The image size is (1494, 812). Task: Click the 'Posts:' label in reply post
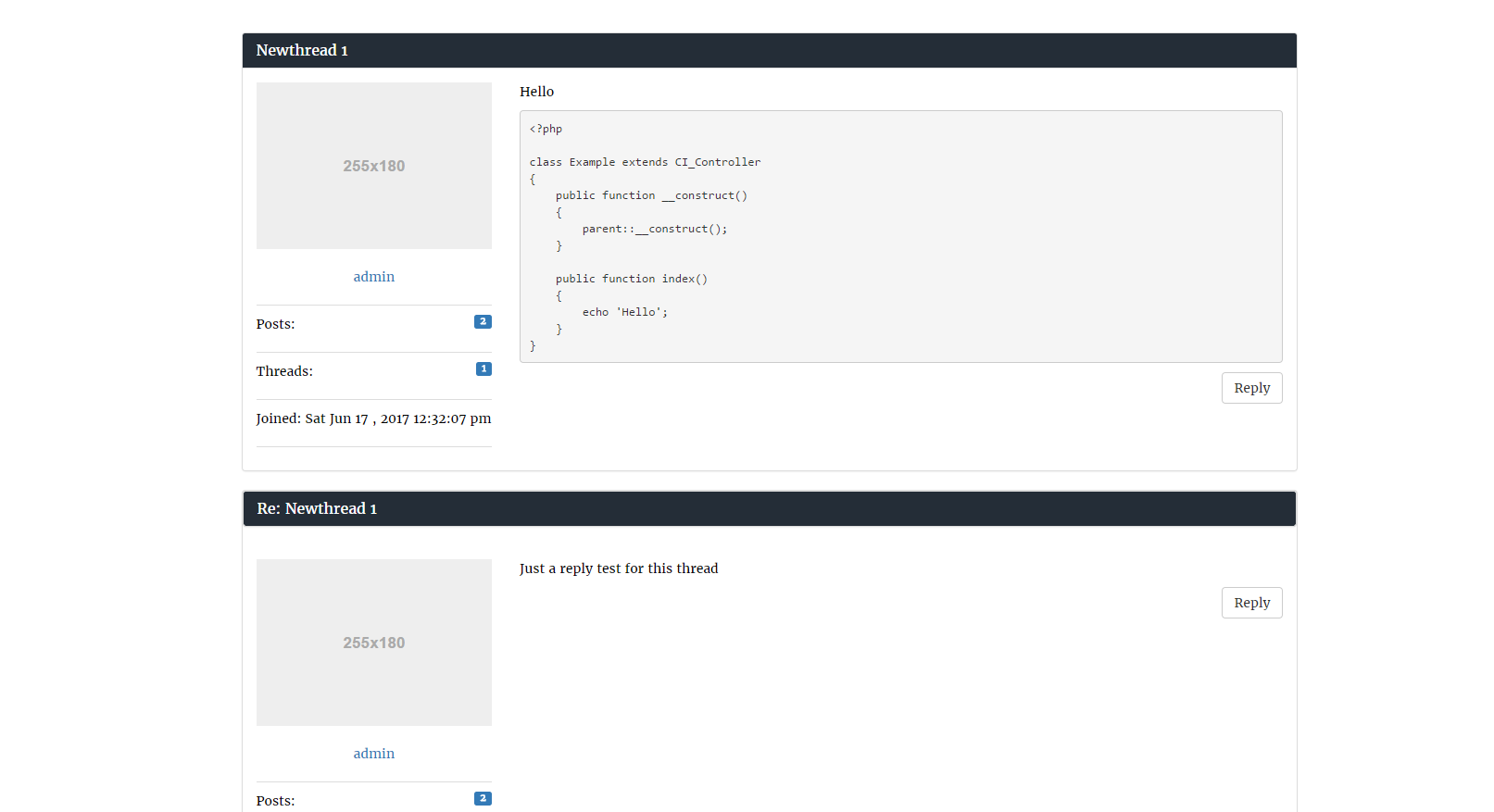[276, 801]
